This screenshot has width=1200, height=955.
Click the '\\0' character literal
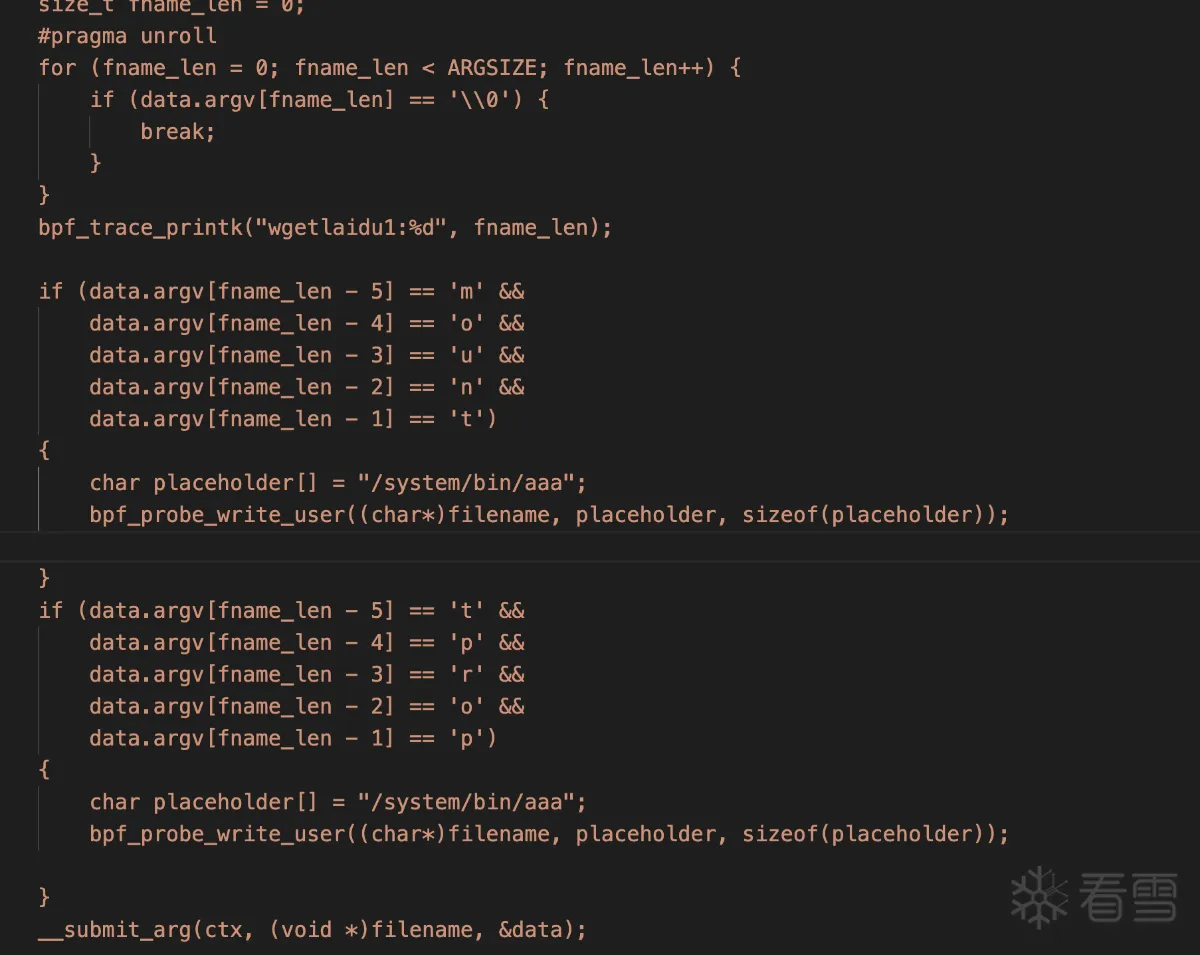[484, 100]
